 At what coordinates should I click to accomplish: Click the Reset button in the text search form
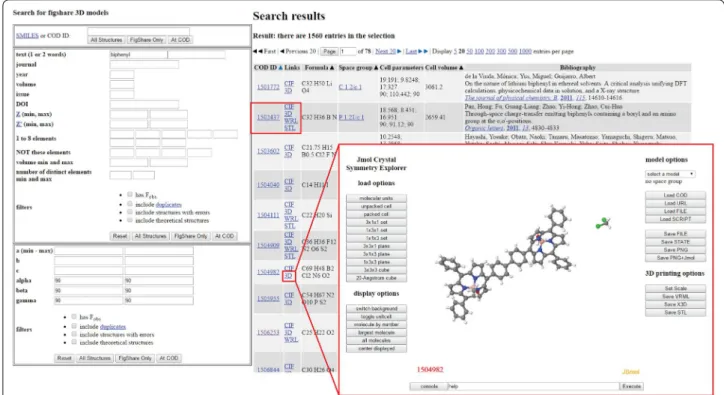point(120,236)
